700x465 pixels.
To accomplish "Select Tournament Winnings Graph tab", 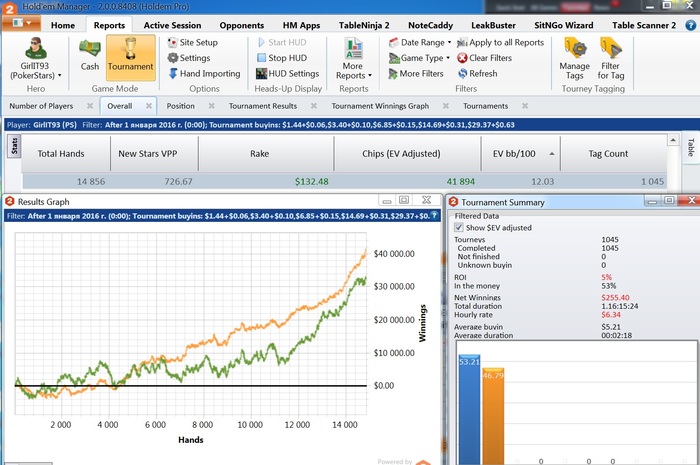I will tap(380, 106).
